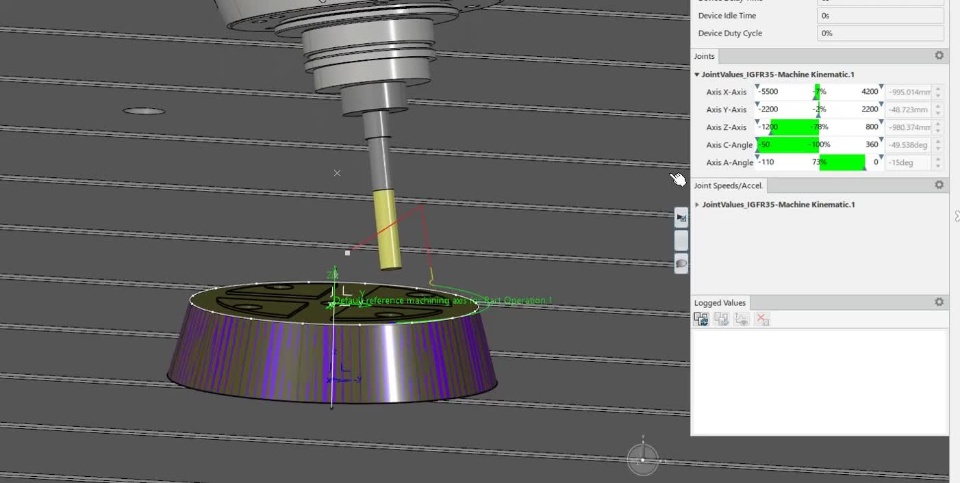Click the Axis A-Angle value stepper arrows

[x=937, y=163]
